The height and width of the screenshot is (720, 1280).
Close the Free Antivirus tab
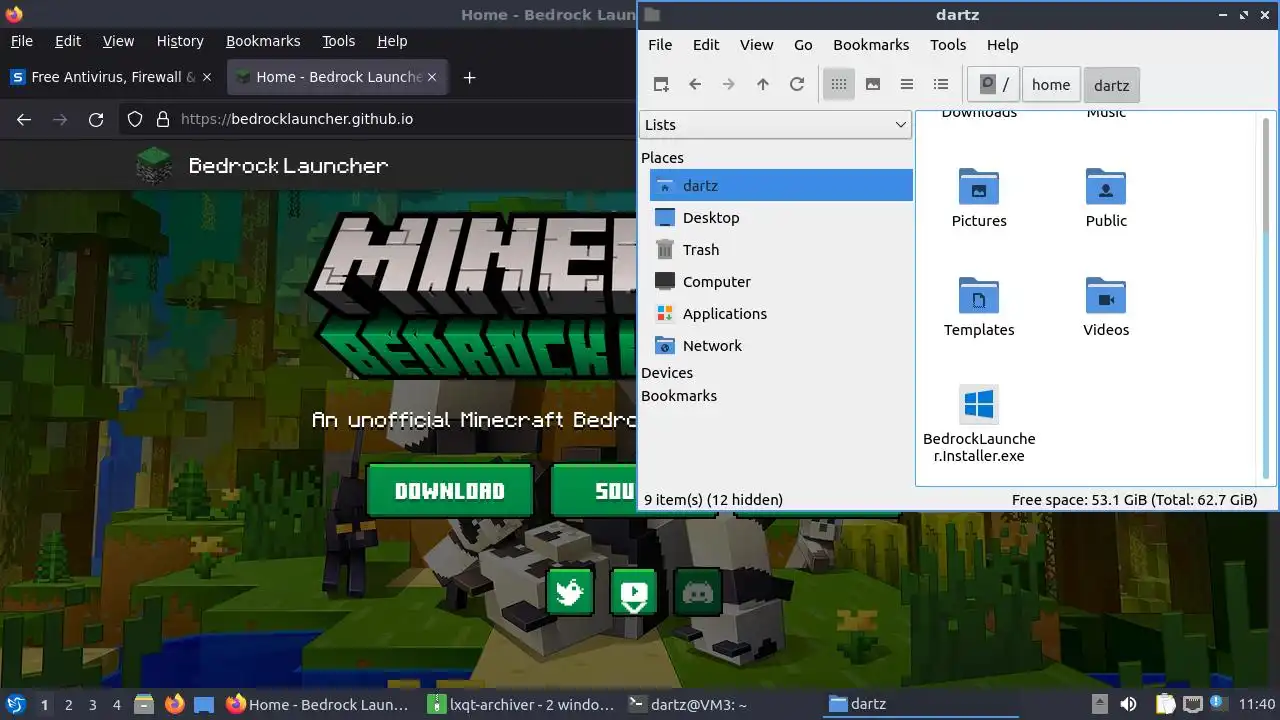[207, 77]
